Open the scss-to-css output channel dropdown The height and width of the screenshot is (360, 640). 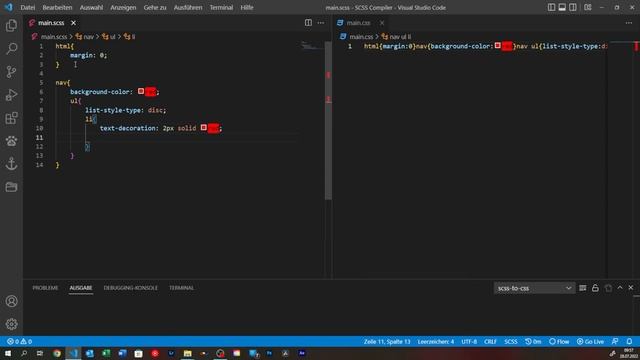click(534, 288)
